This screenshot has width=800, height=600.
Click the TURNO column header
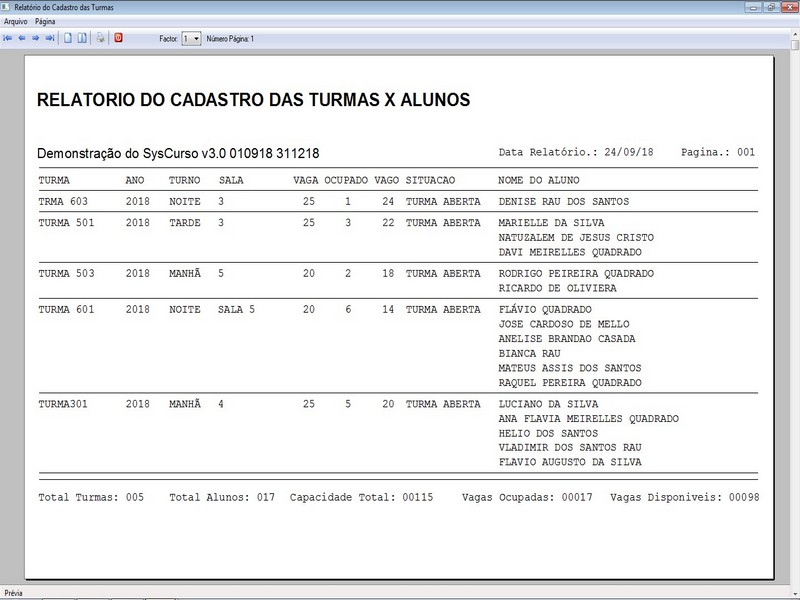[185, 180]
